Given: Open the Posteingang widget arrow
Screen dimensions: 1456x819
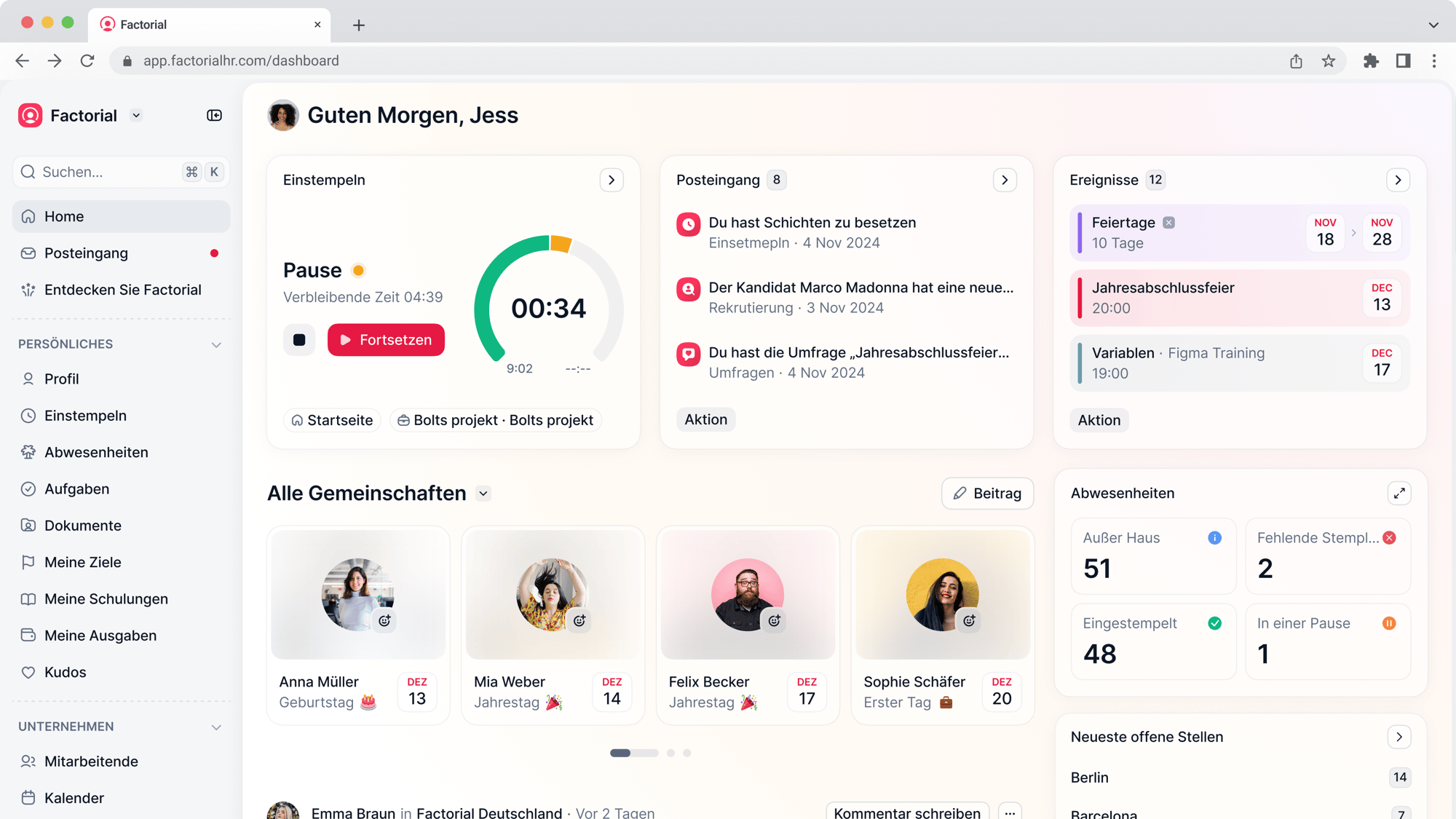Looking at the screenshot, I should pyautogui.click(x=1005, y=180).
